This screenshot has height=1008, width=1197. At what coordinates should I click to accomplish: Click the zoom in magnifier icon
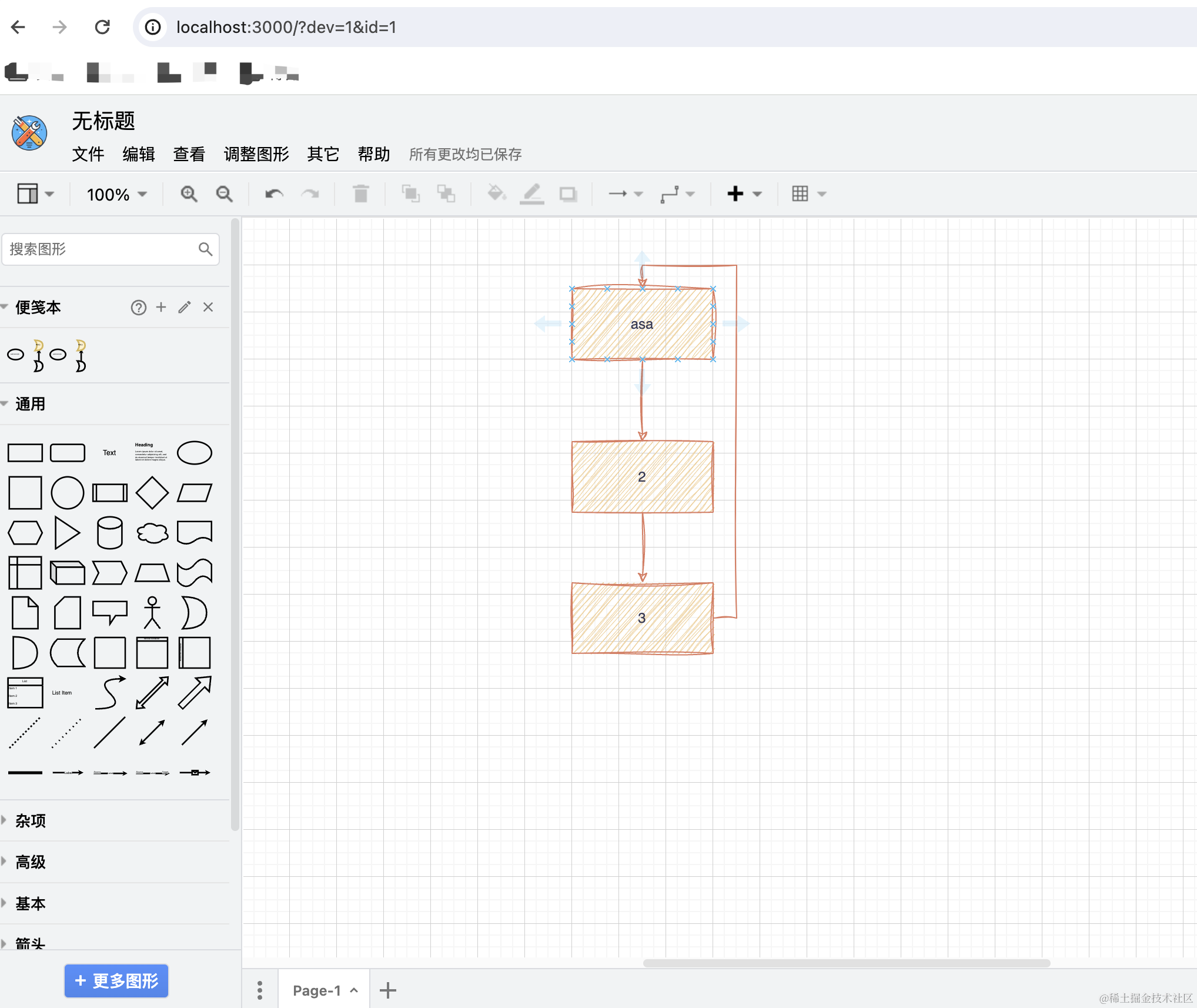189,193
